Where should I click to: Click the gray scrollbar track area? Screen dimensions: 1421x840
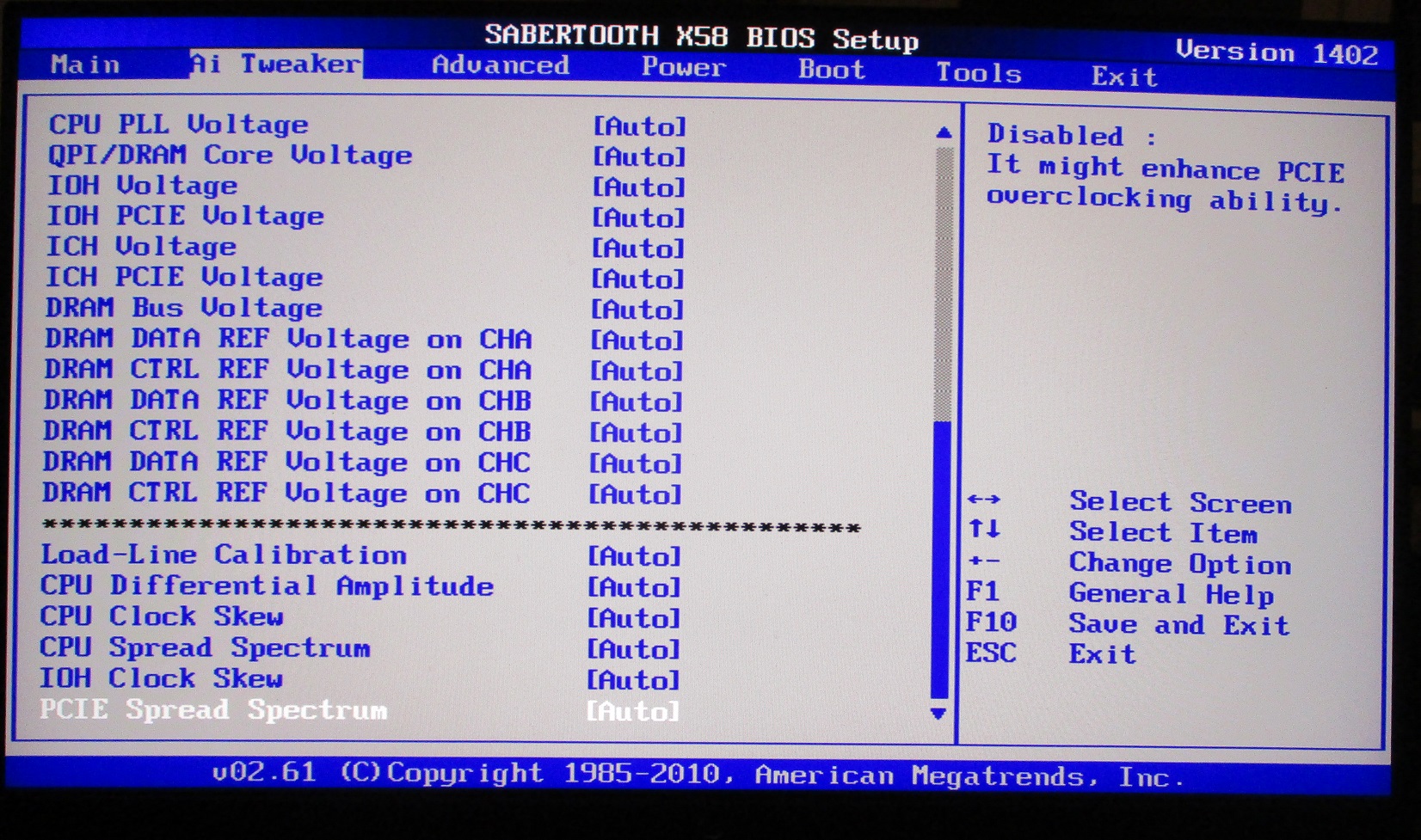pos(944,284)
